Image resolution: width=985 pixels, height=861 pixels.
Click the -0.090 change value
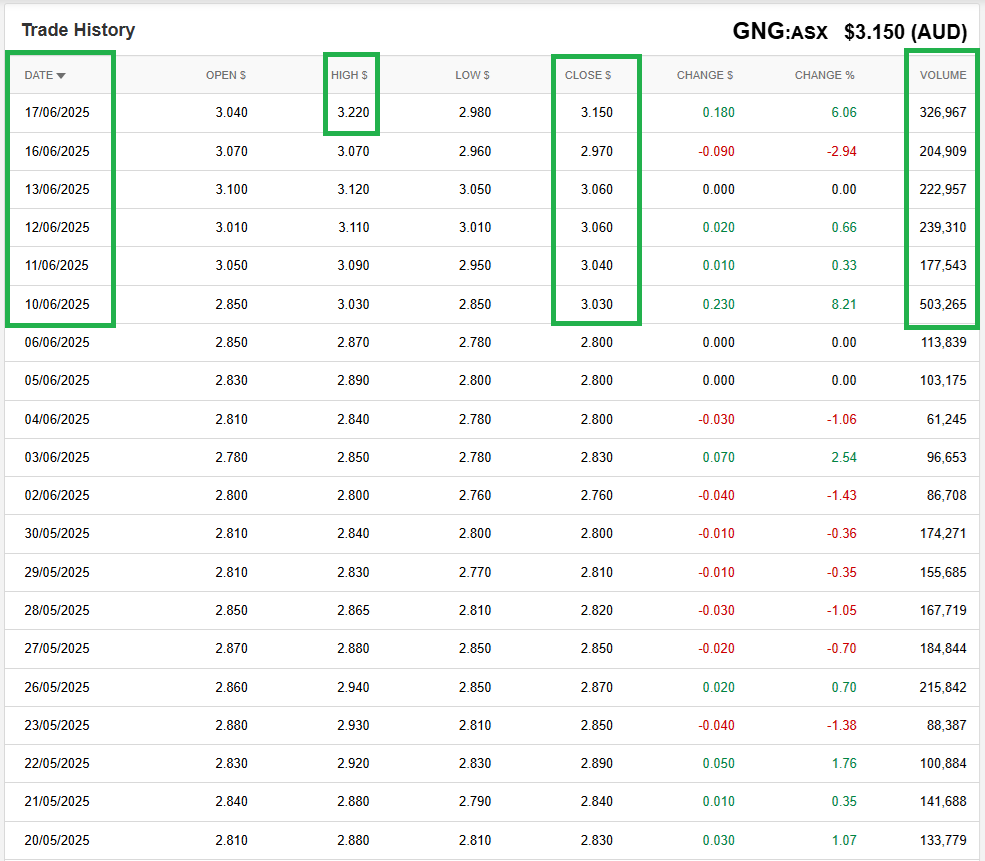pos(715,151)
